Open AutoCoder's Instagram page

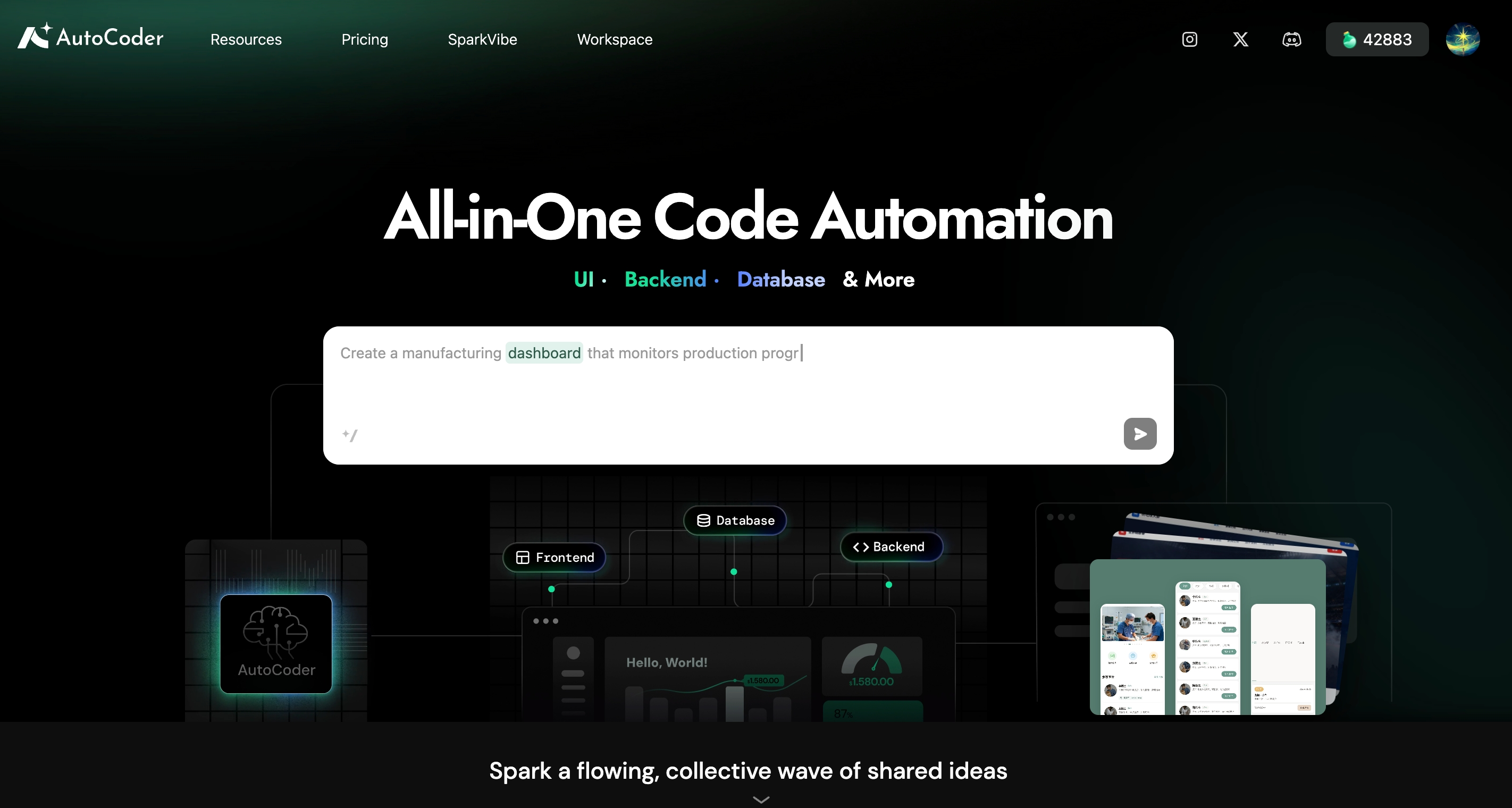coord(1189,39)
